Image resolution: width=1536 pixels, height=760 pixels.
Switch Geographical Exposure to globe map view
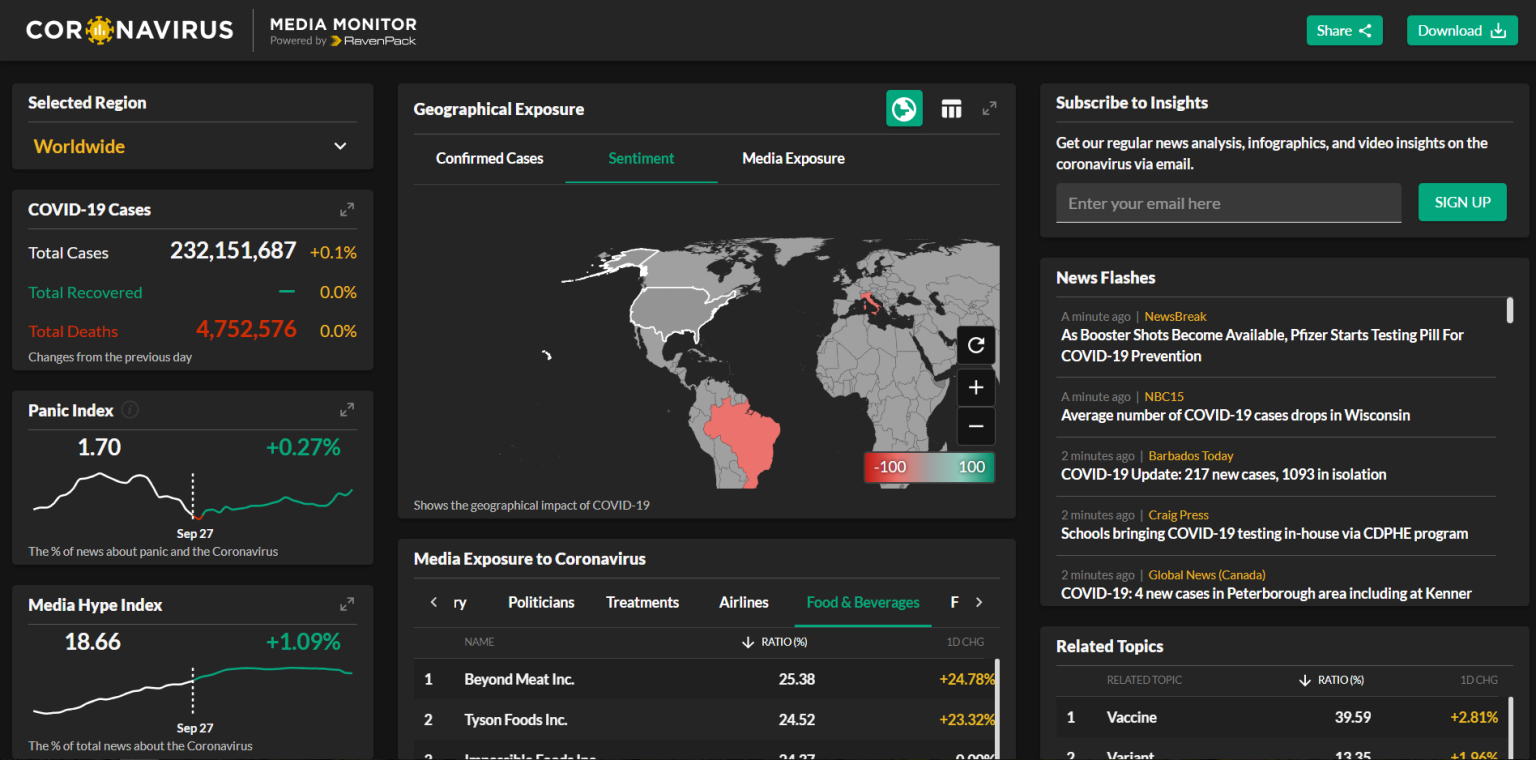coord(904,109)
